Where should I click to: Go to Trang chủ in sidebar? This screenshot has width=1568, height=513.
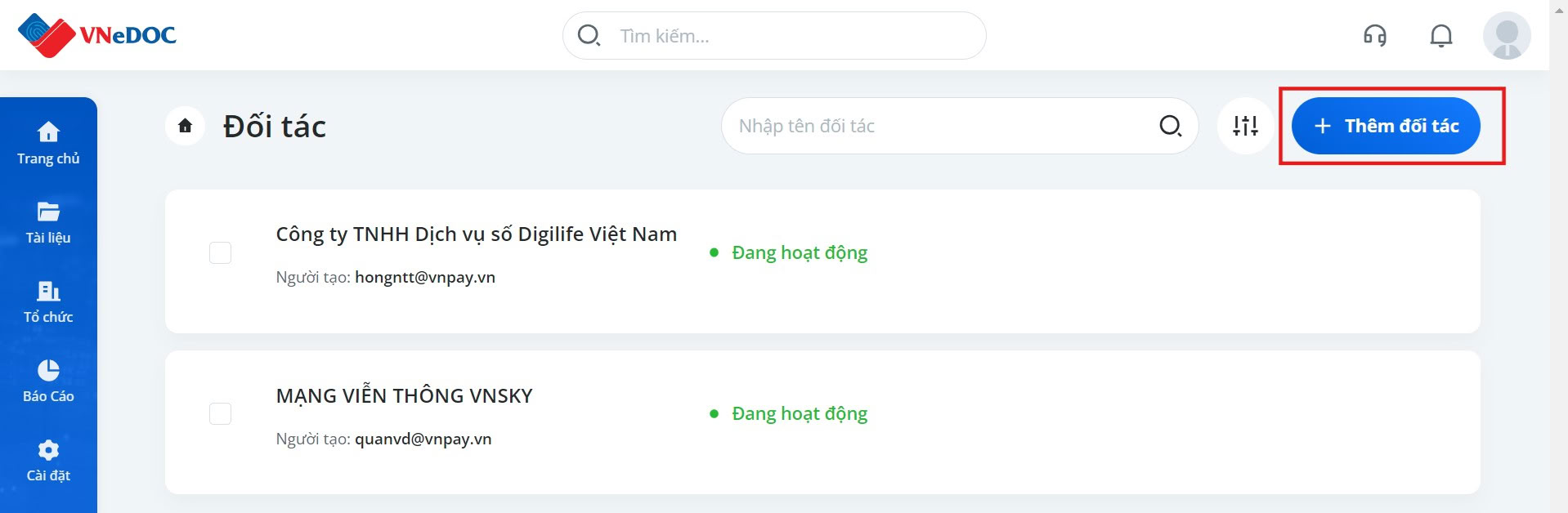point(48,143)
